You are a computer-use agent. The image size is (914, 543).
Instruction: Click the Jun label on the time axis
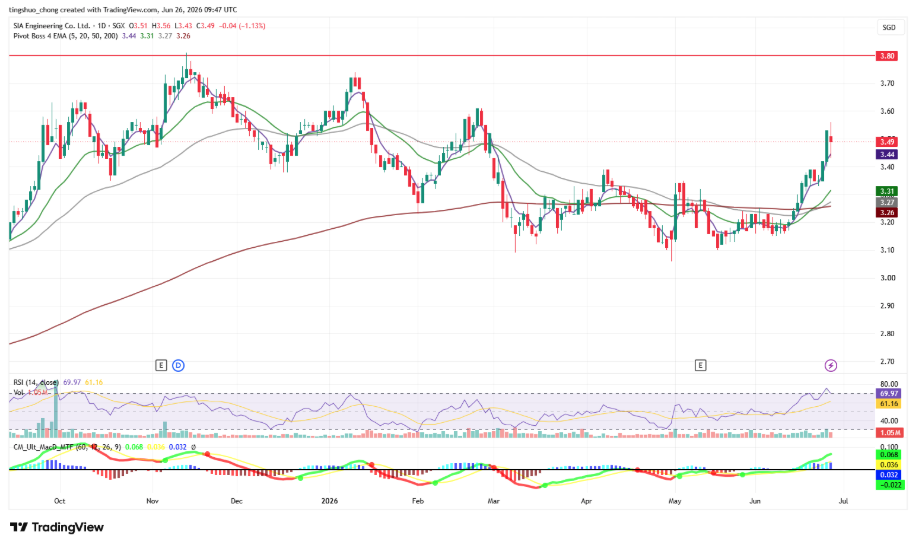tap(755, 501)
